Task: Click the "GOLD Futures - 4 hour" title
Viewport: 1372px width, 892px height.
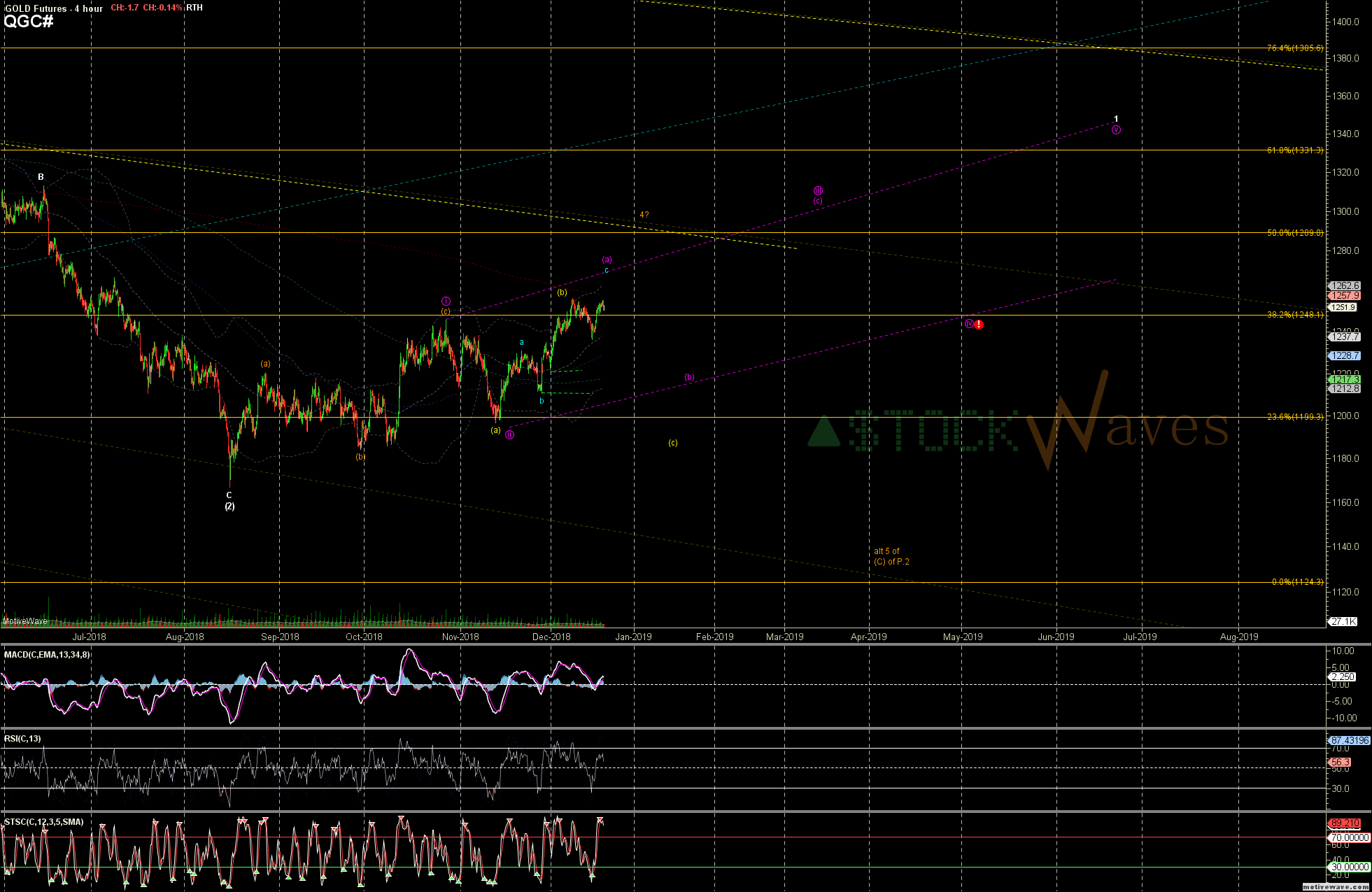Action: point(54,8)
